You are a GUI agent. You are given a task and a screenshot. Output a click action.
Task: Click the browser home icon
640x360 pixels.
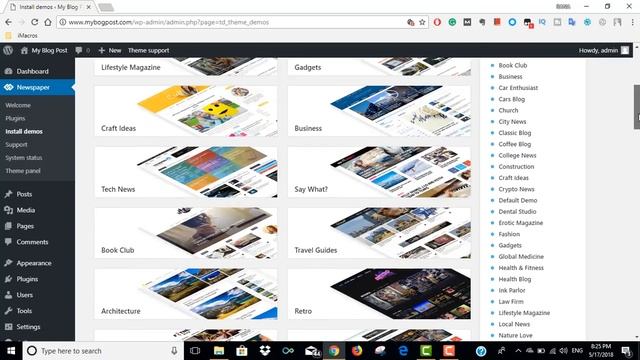[x=48, y=22]
